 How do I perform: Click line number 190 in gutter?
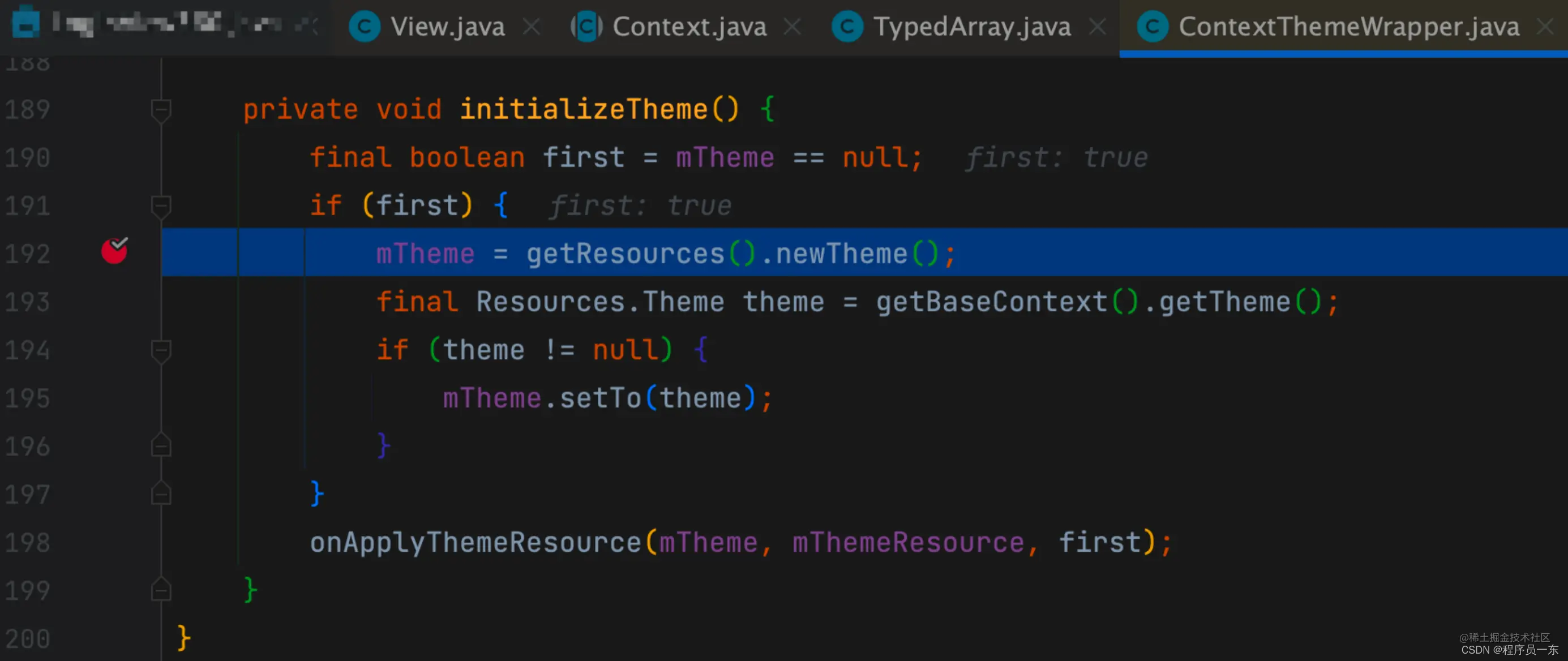coord(27,158)
